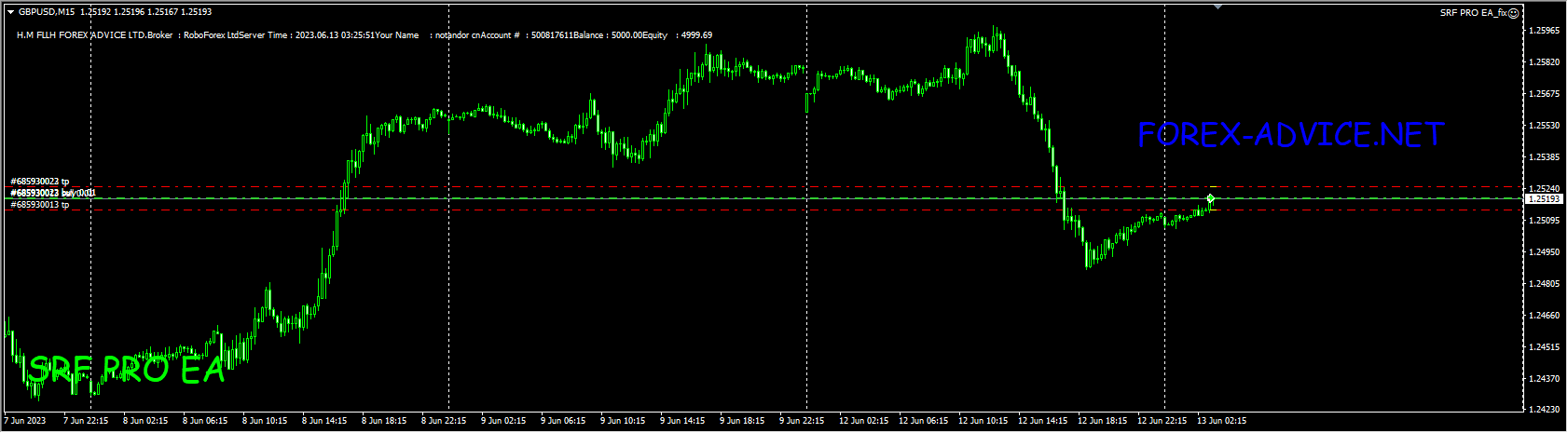Click price scale value 1.25820
This screenshot has height=433, width=1568.
(x=1545, y=62)
